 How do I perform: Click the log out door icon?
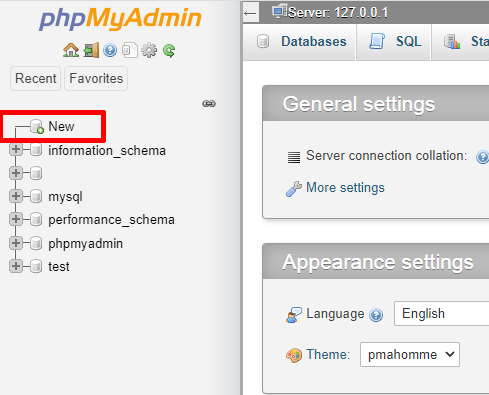point(91,50)
